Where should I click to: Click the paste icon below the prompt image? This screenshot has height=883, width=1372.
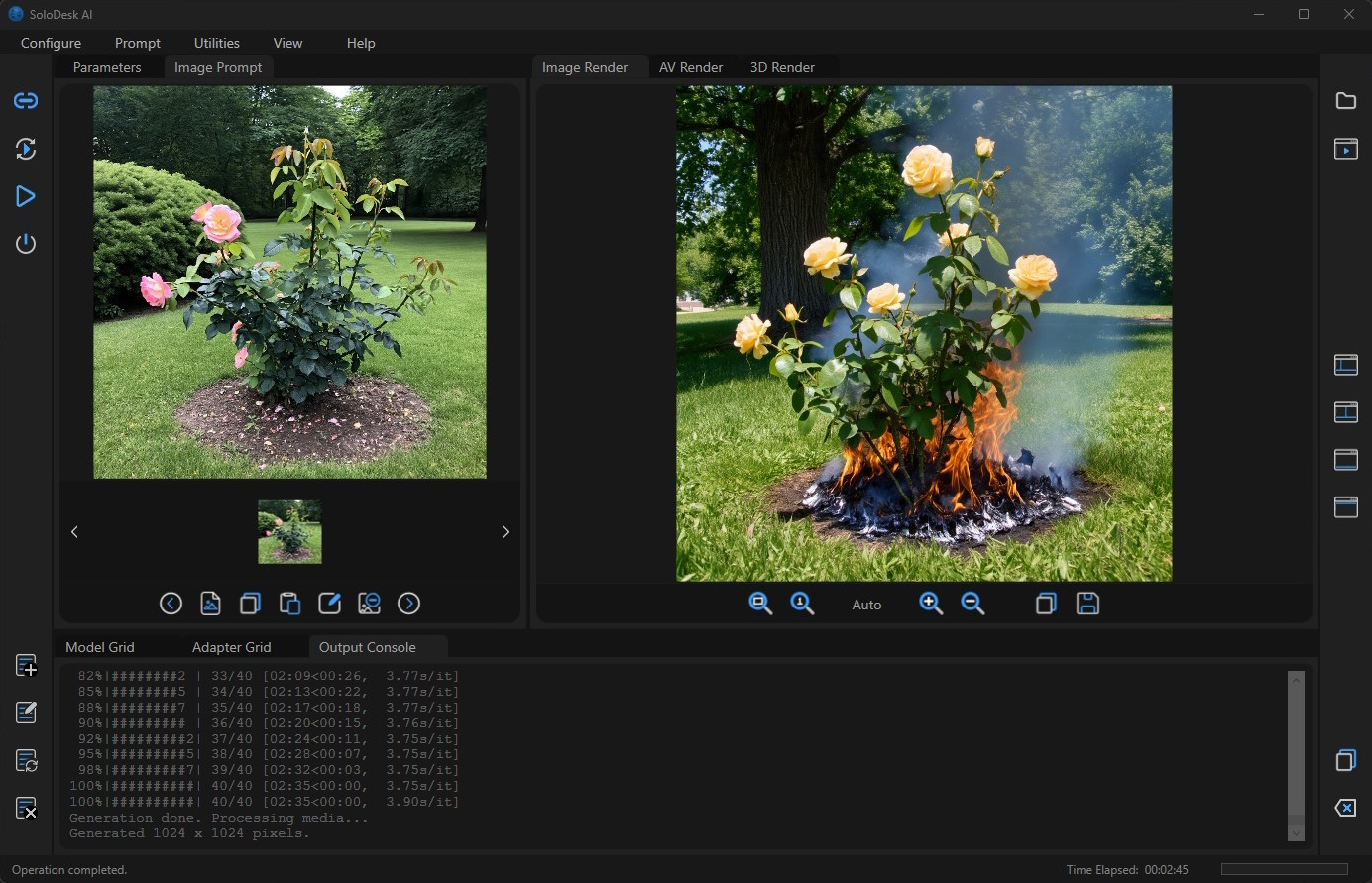(x=289, y=604)
